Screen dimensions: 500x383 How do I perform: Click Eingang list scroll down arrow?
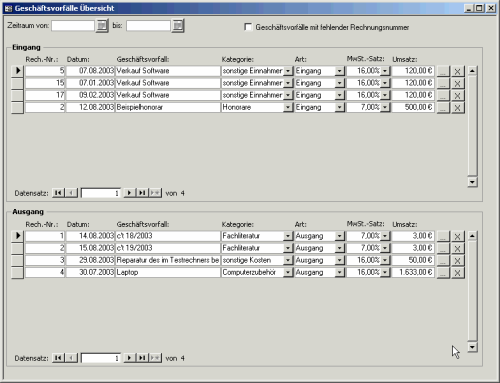472,182
